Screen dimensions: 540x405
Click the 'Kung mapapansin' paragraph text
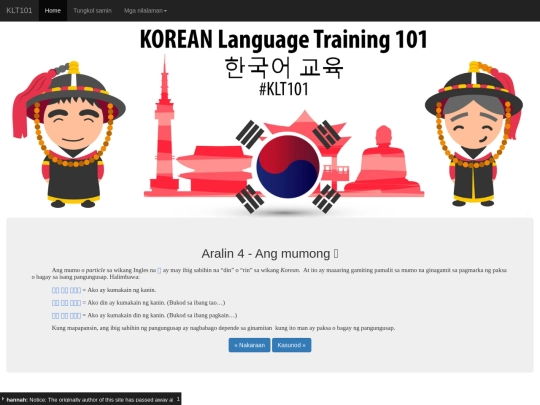point(223,328)
